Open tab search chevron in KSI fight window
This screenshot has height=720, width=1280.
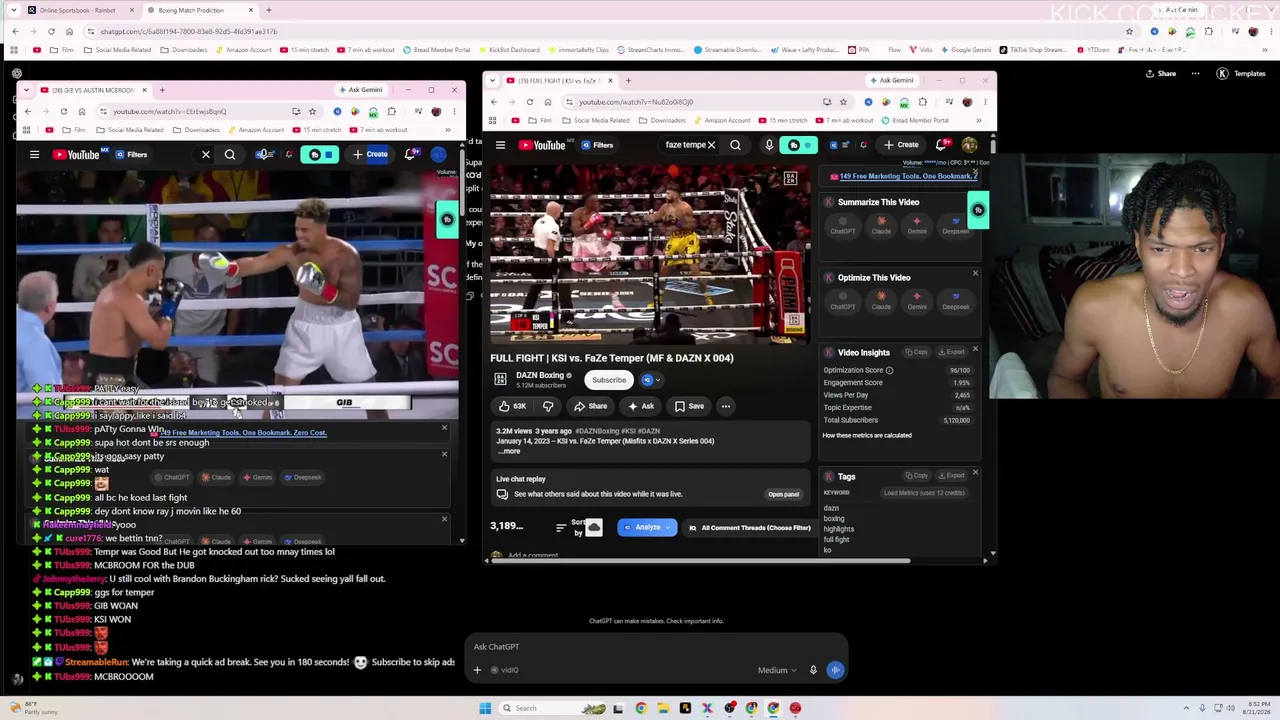(493, 81)
